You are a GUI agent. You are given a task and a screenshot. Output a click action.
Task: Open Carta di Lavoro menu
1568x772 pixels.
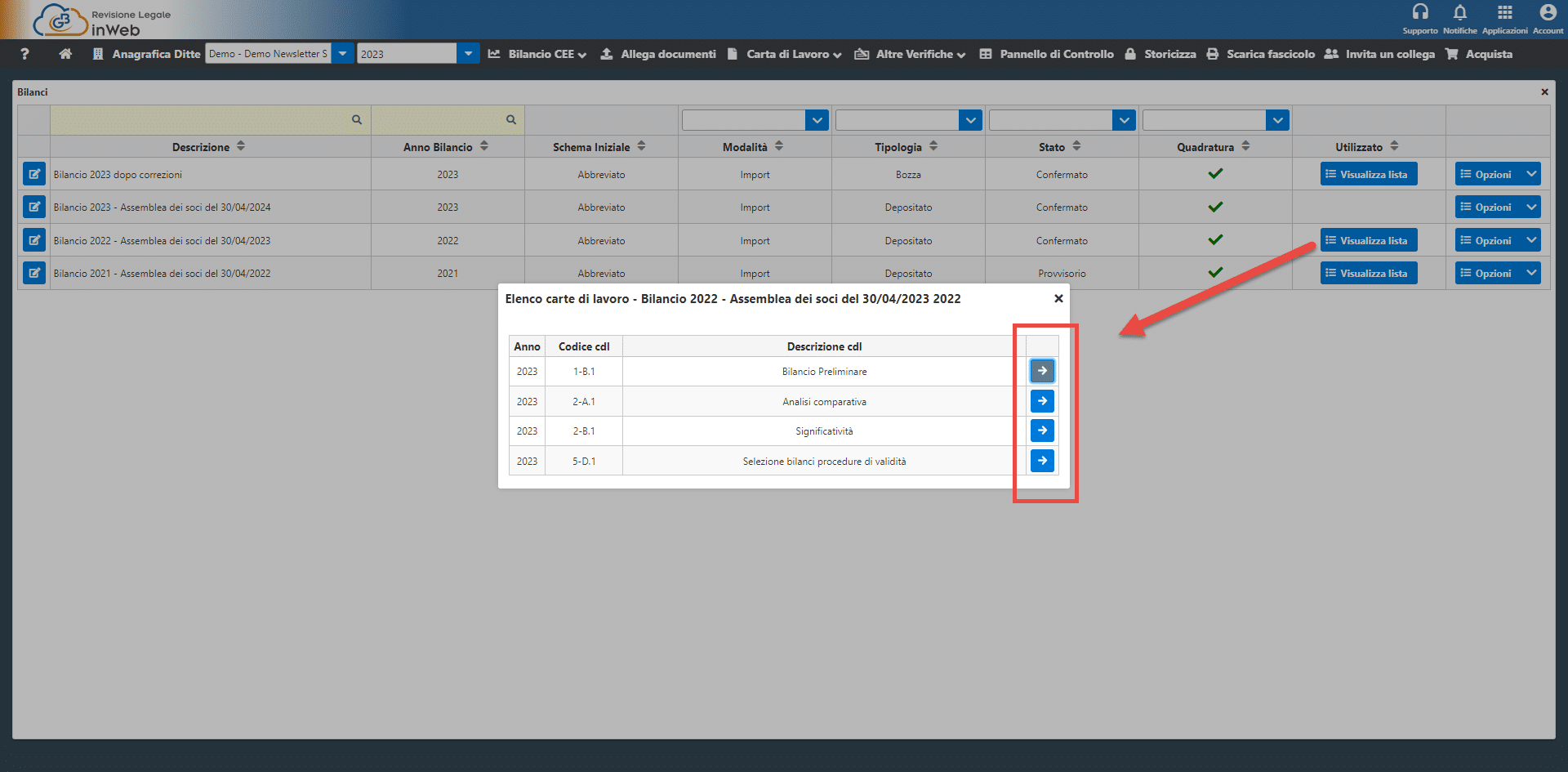pos(784,54)
